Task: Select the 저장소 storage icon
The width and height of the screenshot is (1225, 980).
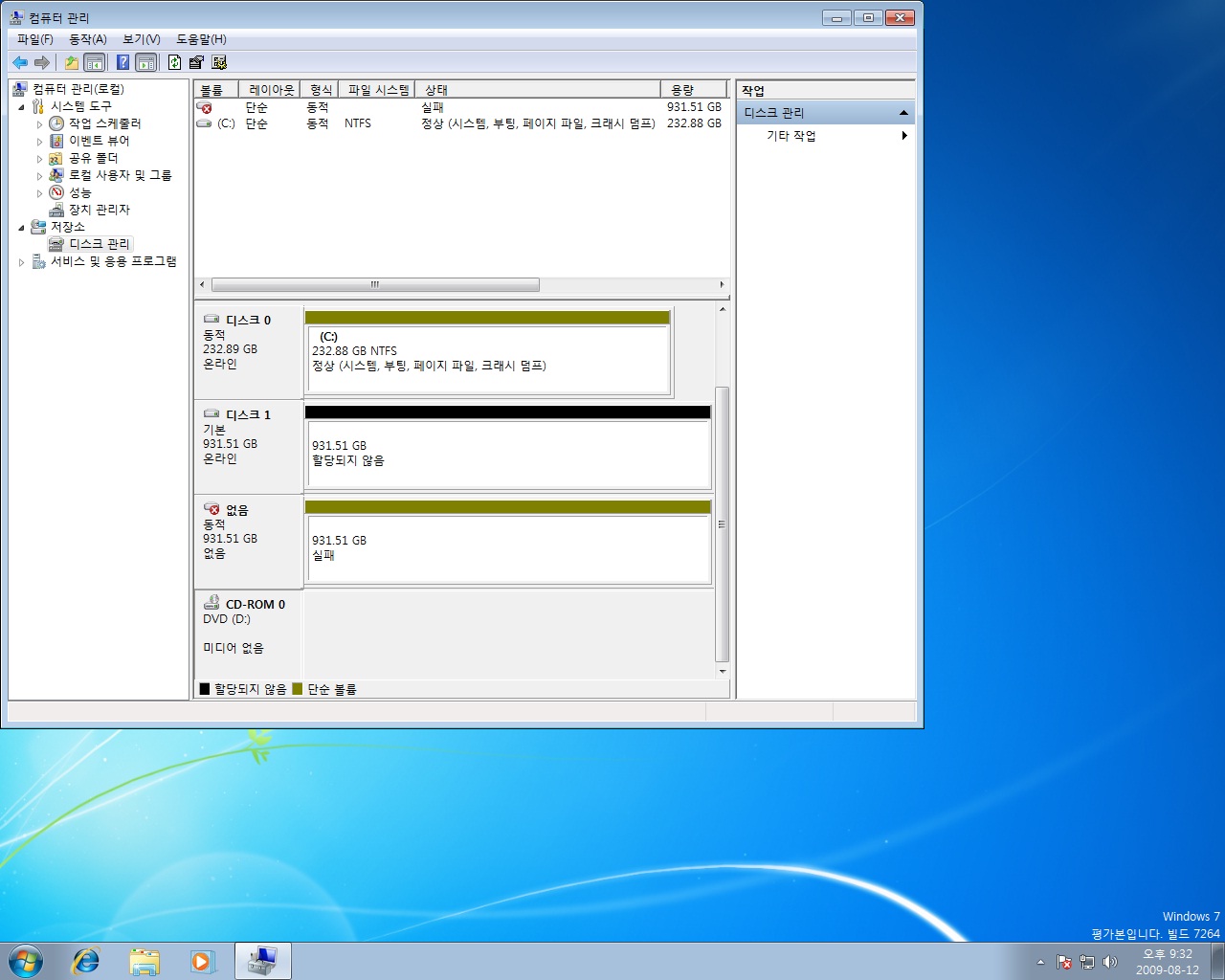Action: click(38, 227)
